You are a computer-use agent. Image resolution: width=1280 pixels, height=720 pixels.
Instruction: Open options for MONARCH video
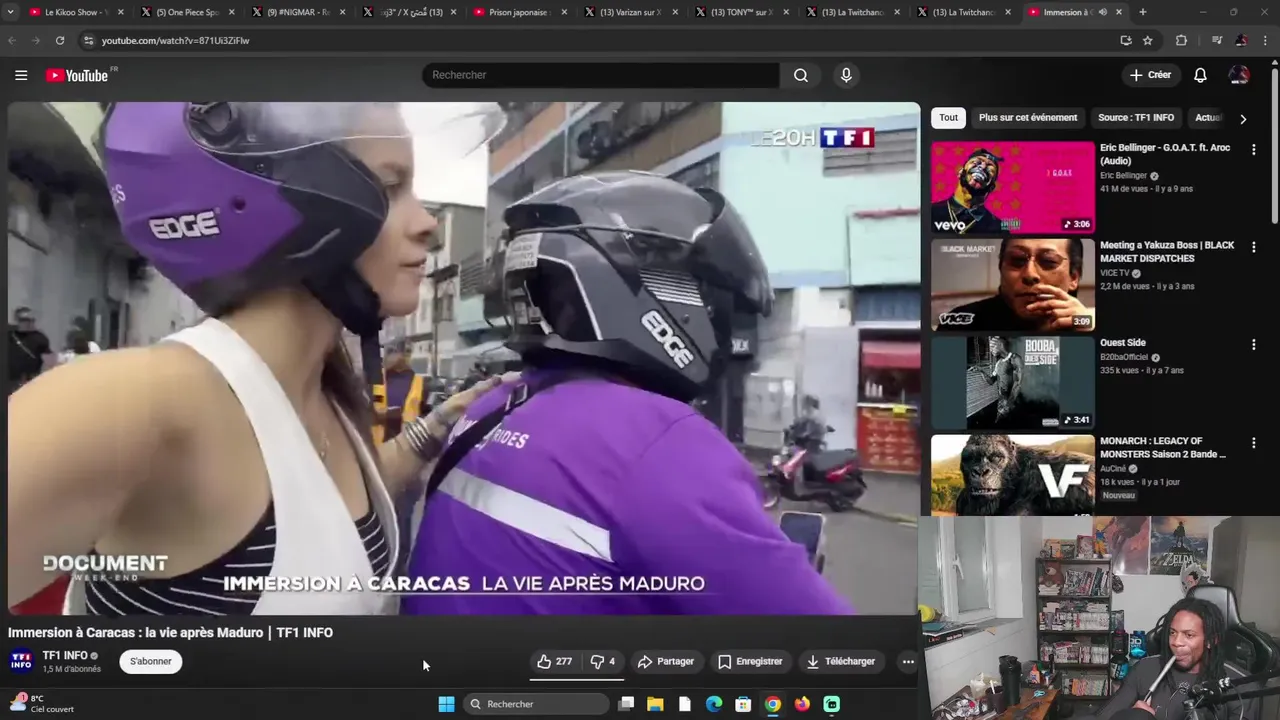click(1253, 443)
